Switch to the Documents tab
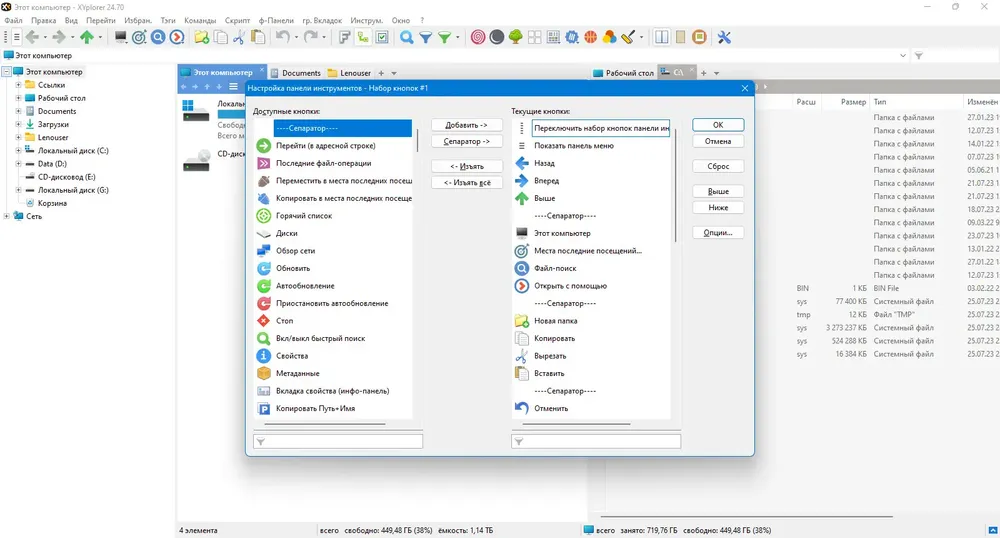 pyautogui.click(x=295, y=73)
